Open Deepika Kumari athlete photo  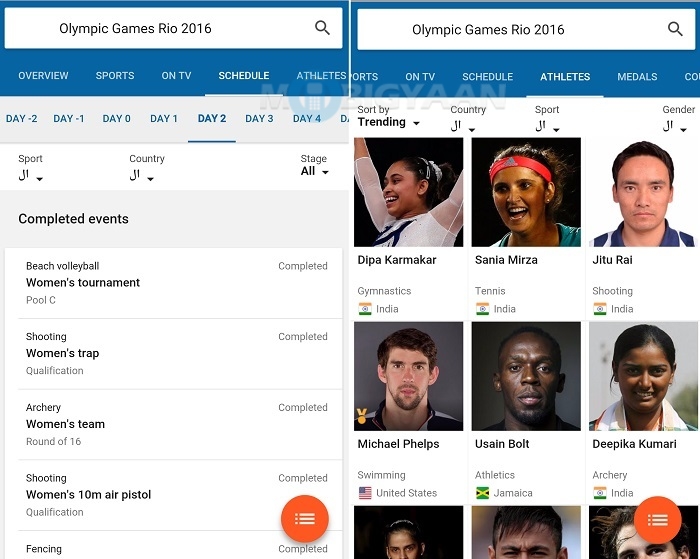643,376
